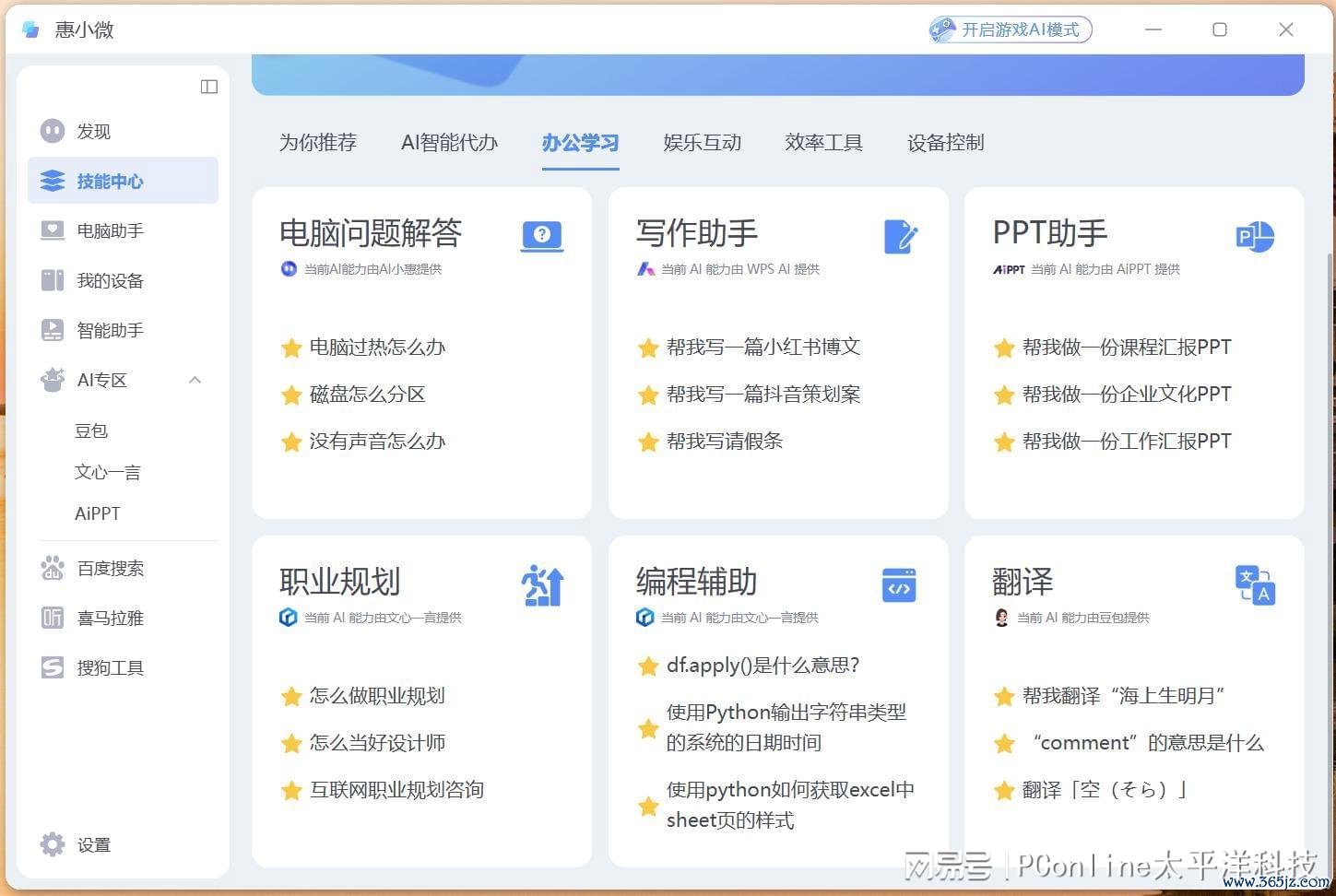This screenshot has width=1336, height=896.
Task: Open 发现 discover icon in sidebar
Action: pos(53,131)
